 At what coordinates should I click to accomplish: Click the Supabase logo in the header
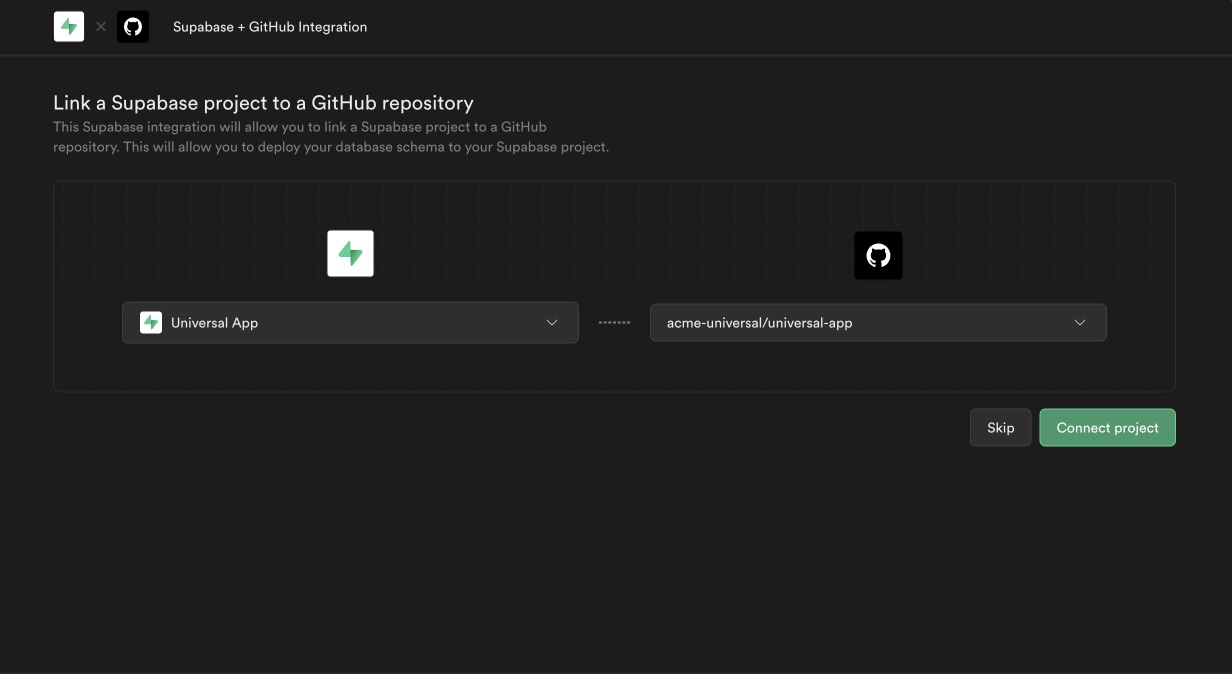(69, 27)
